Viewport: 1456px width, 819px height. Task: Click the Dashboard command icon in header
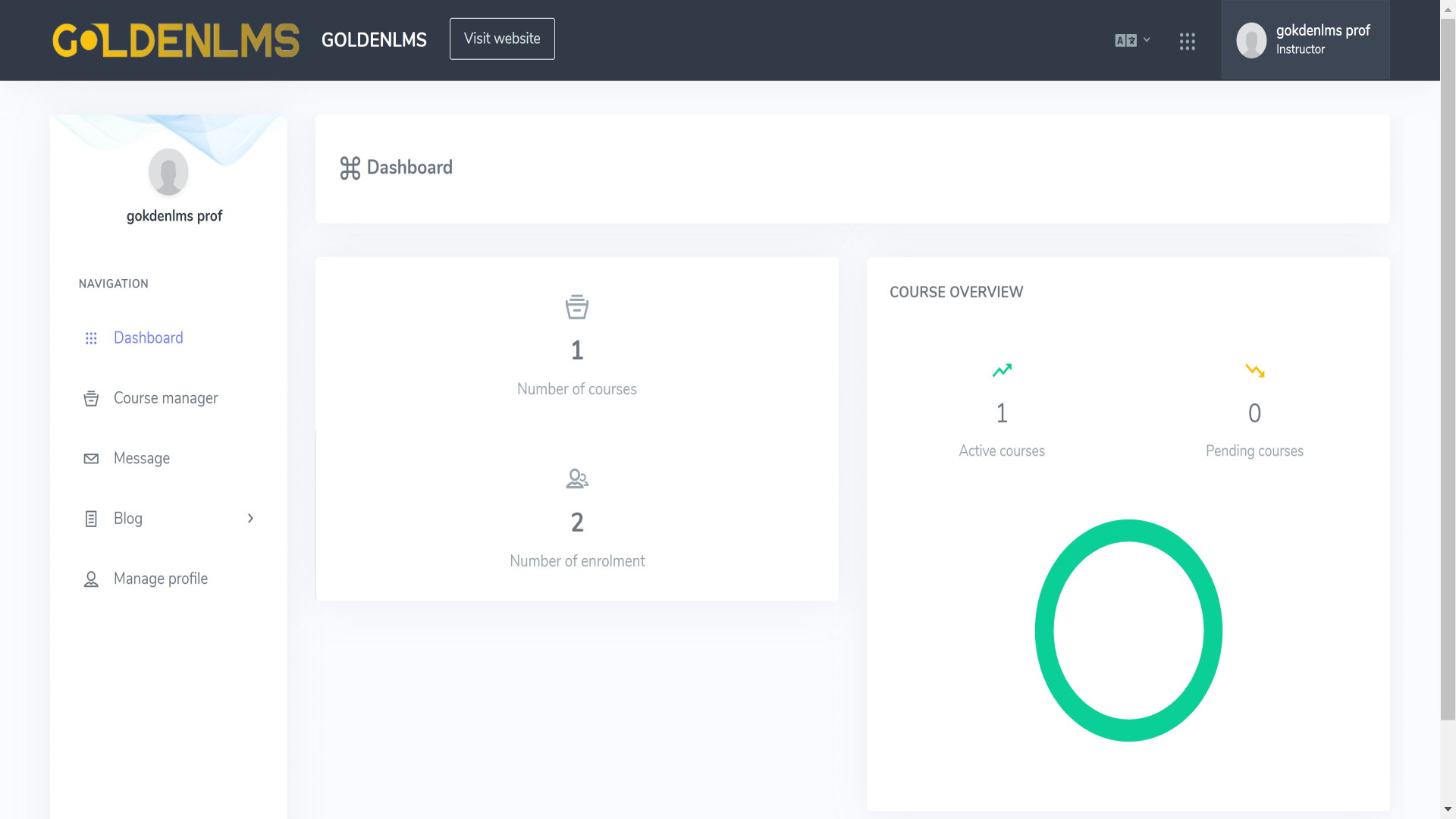pos(350,168)
